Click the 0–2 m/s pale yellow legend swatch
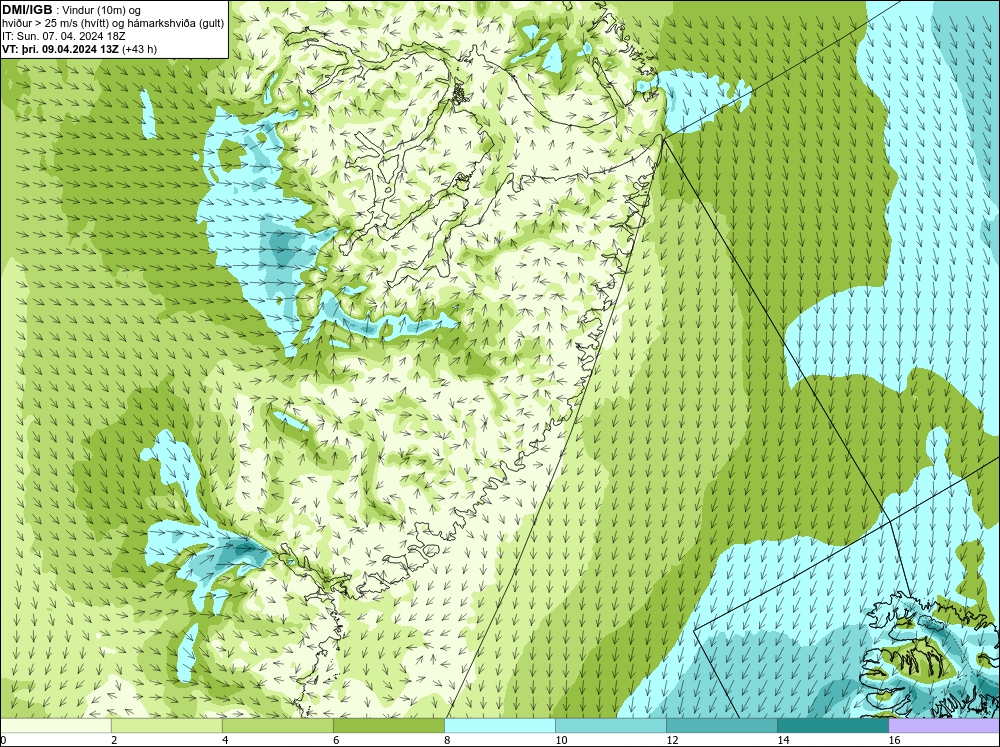1000x747 pixels. point(56,725)
